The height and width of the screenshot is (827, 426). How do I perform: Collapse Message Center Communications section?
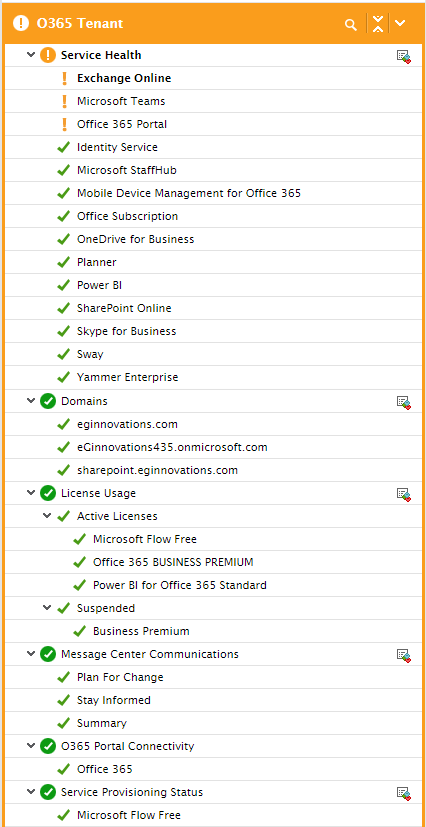31,653
